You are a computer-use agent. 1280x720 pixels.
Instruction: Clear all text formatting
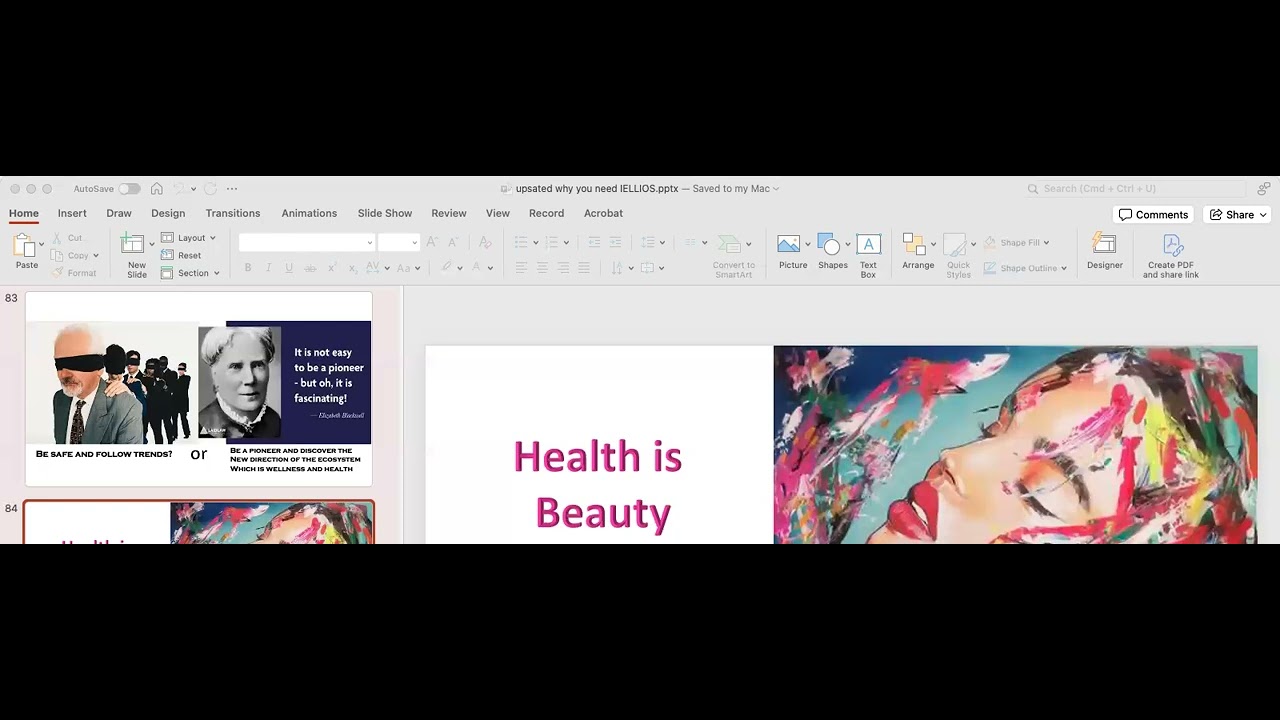485,242
